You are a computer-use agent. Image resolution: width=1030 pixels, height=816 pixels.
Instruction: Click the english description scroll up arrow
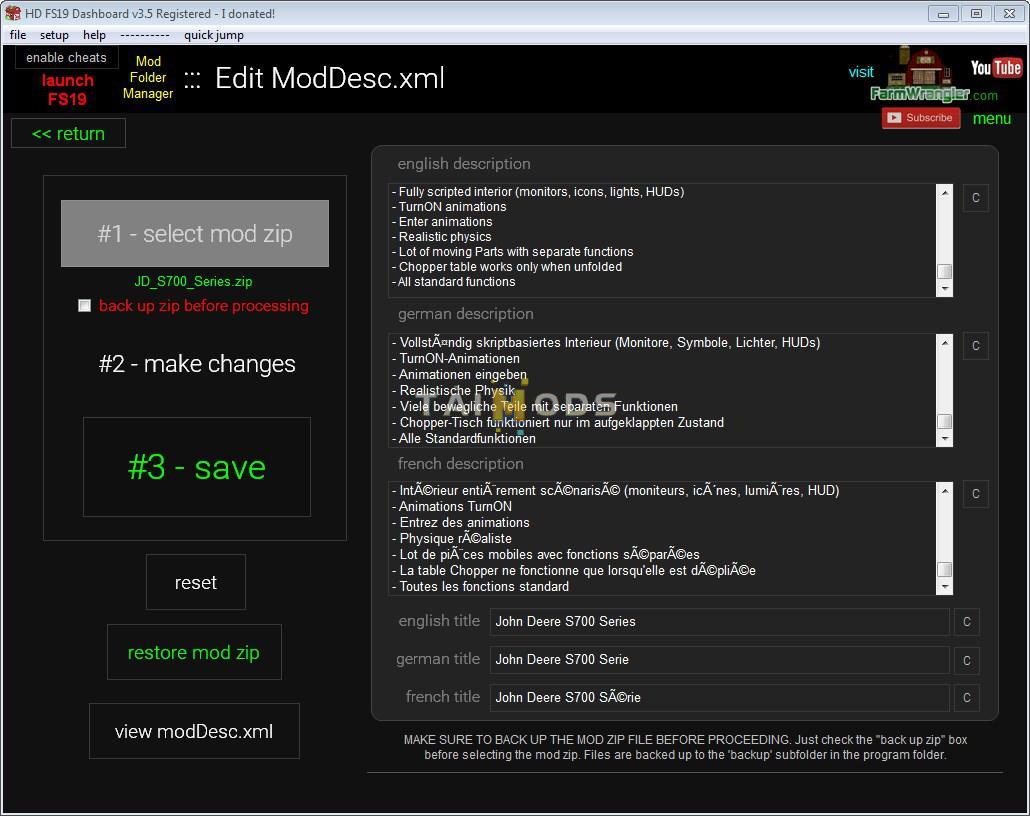pos(945,193)
